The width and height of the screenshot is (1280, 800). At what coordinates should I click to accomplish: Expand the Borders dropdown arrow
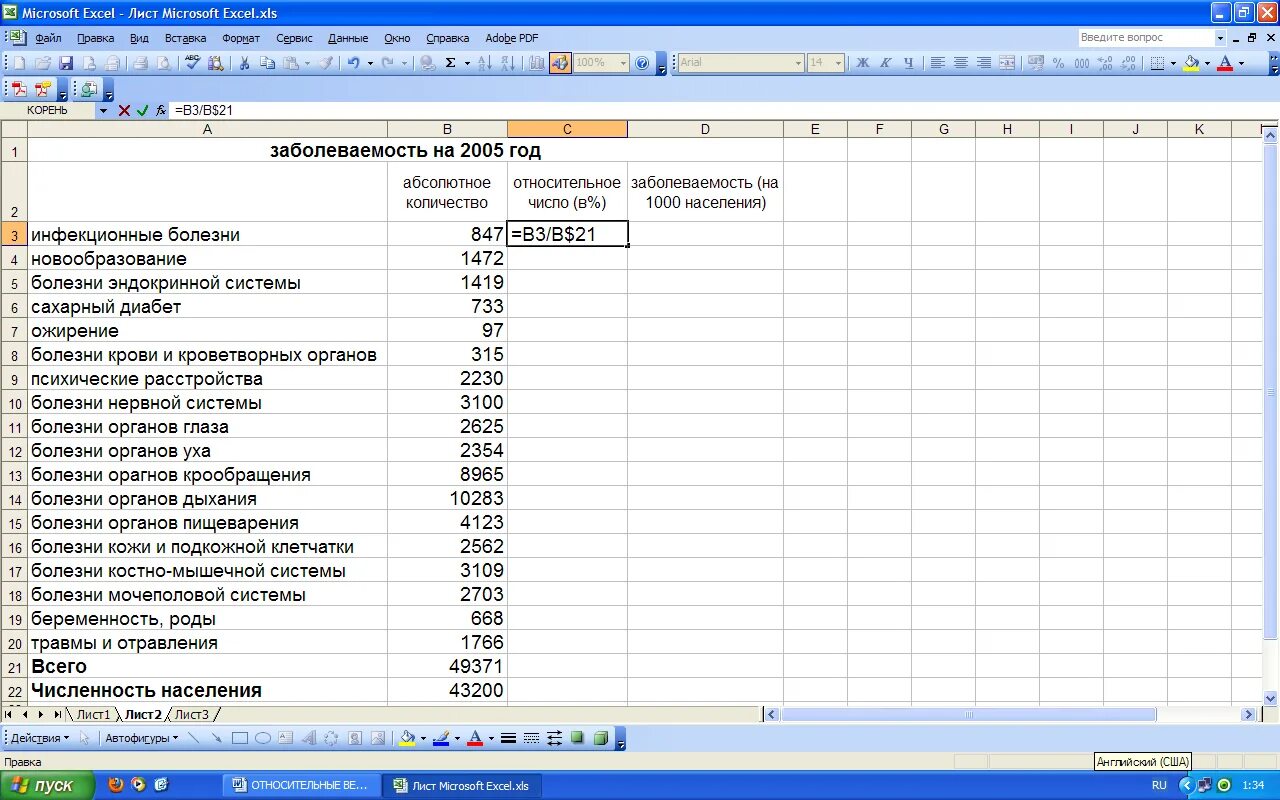coord(1173,63)
